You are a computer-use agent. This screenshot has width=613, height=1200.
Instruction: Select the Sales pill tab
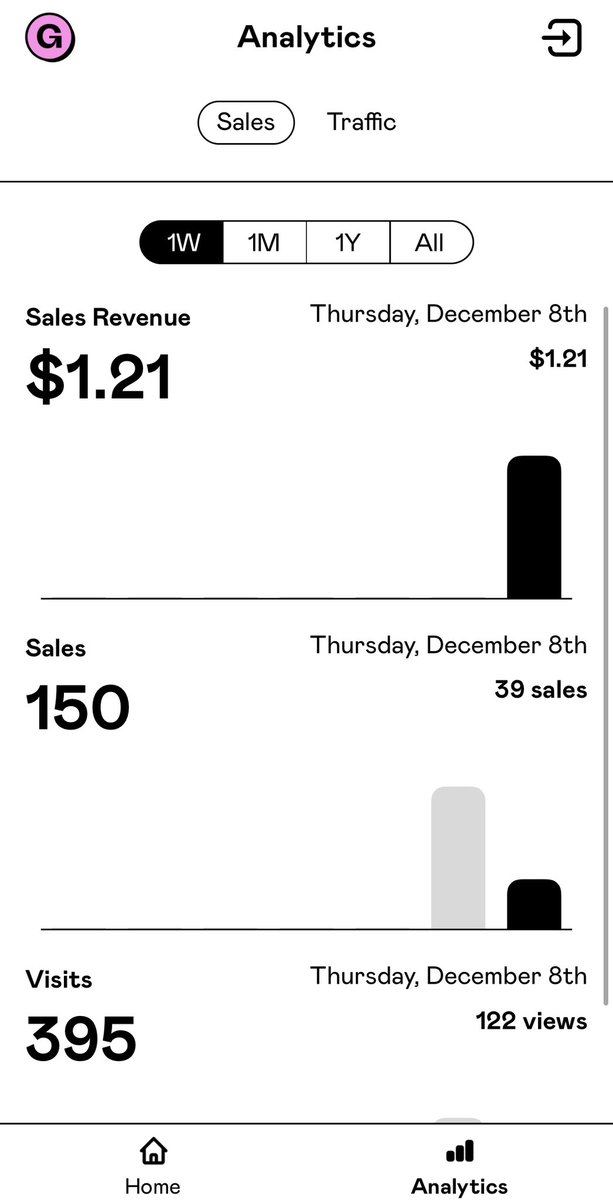pos(246,122)
